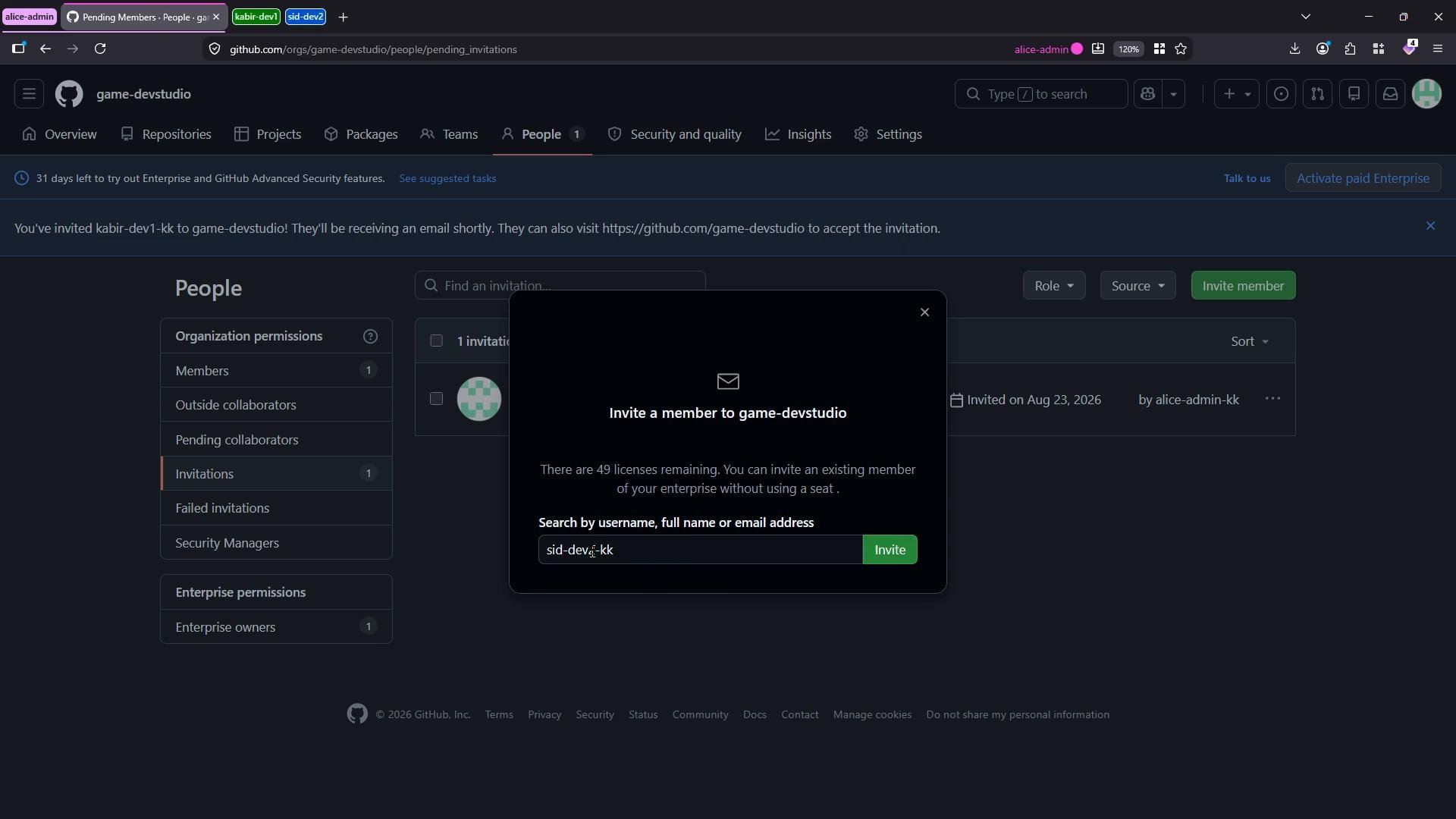Click the green Invite button in dialog
The width and height of the screenshot is (1456, 819).
(x=890, y=550)
